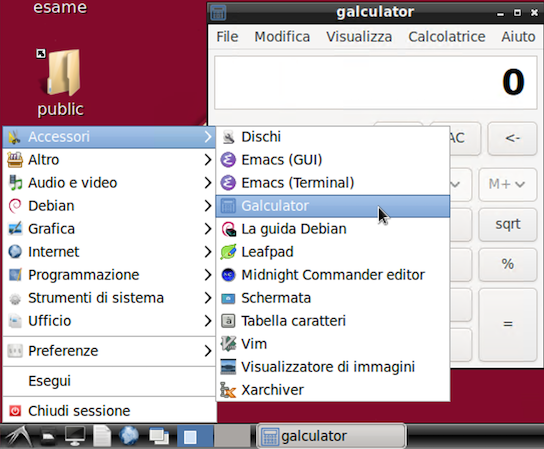Click the Programmazione category icon

click(15, 275)
